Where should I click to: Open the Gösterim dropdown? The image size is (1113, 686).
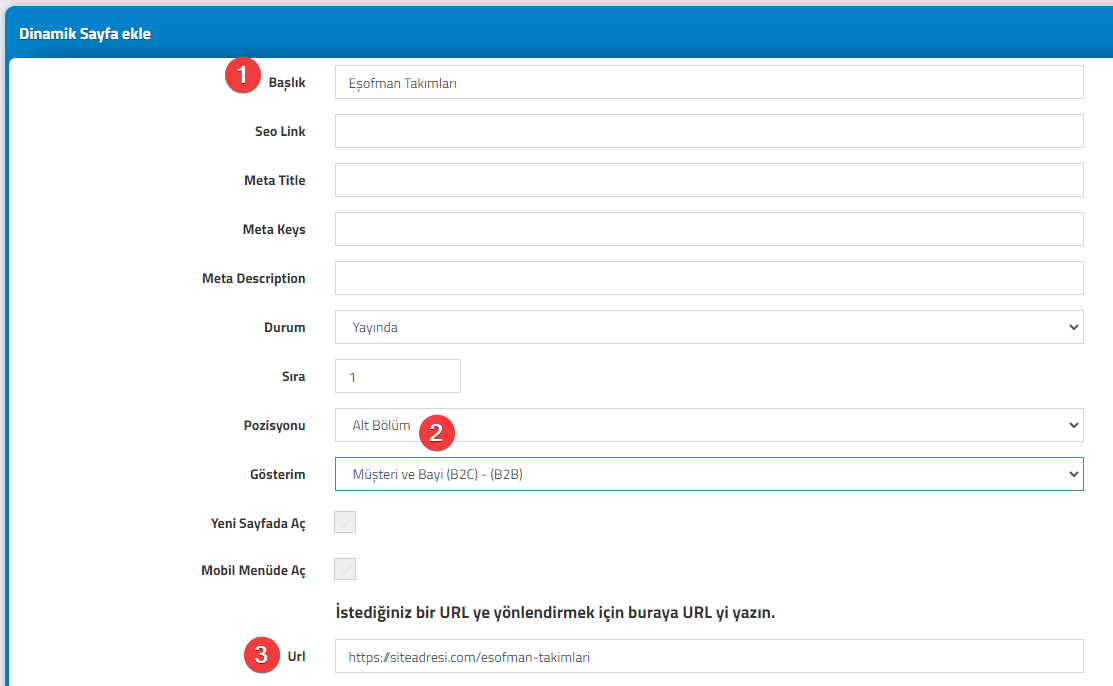tap(709, 474)
